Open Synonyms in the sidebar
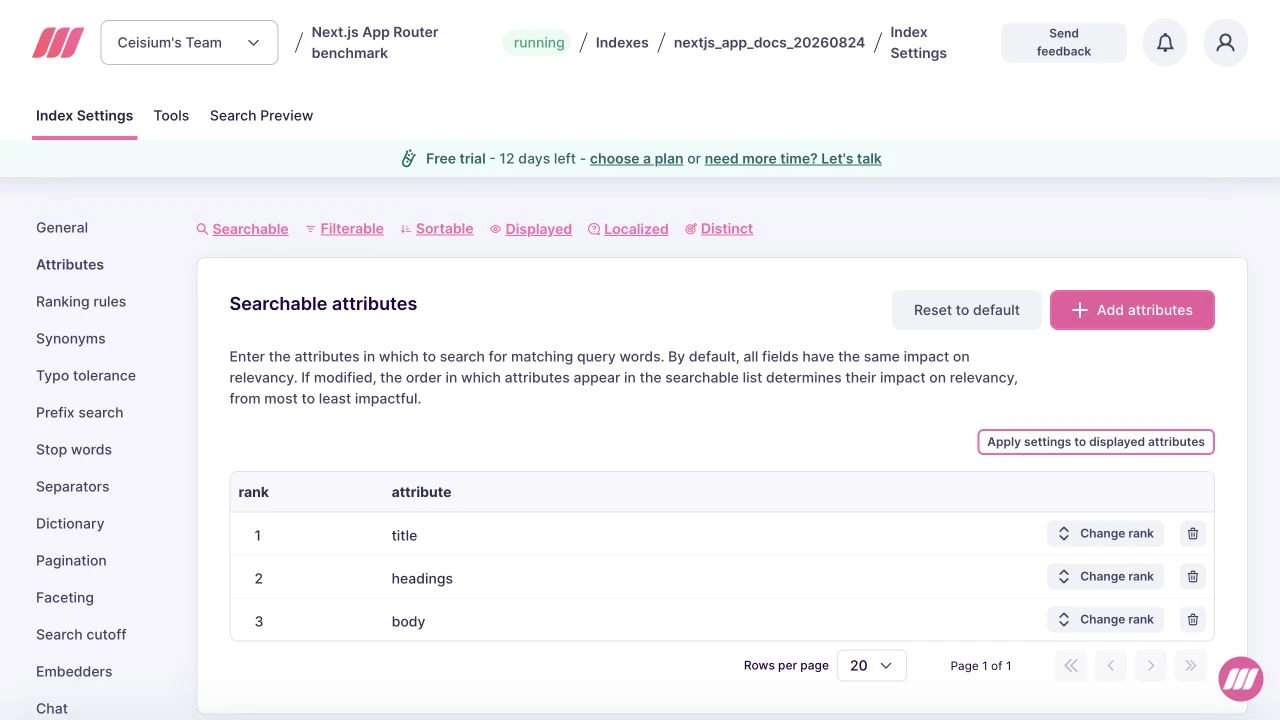This screenshot has width=1280, height=720. [70, 339]
